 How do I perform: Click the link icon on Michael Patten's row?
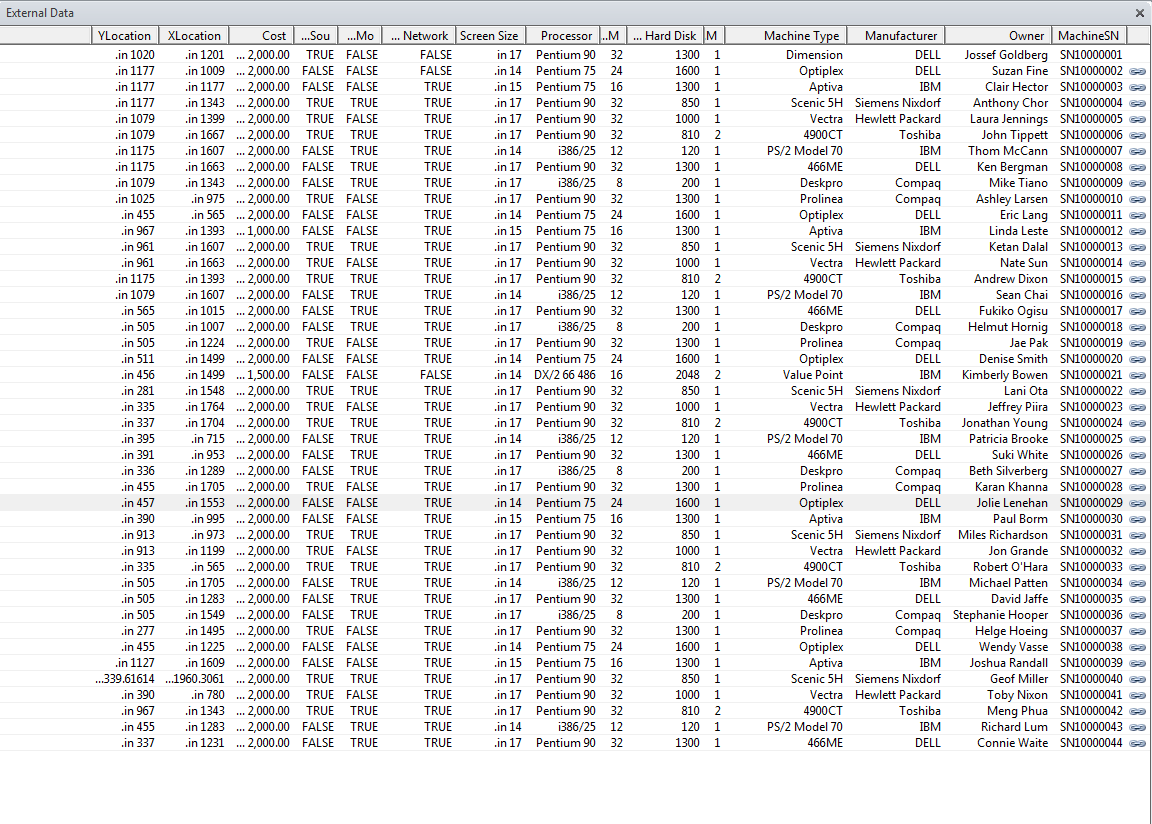1139,583
